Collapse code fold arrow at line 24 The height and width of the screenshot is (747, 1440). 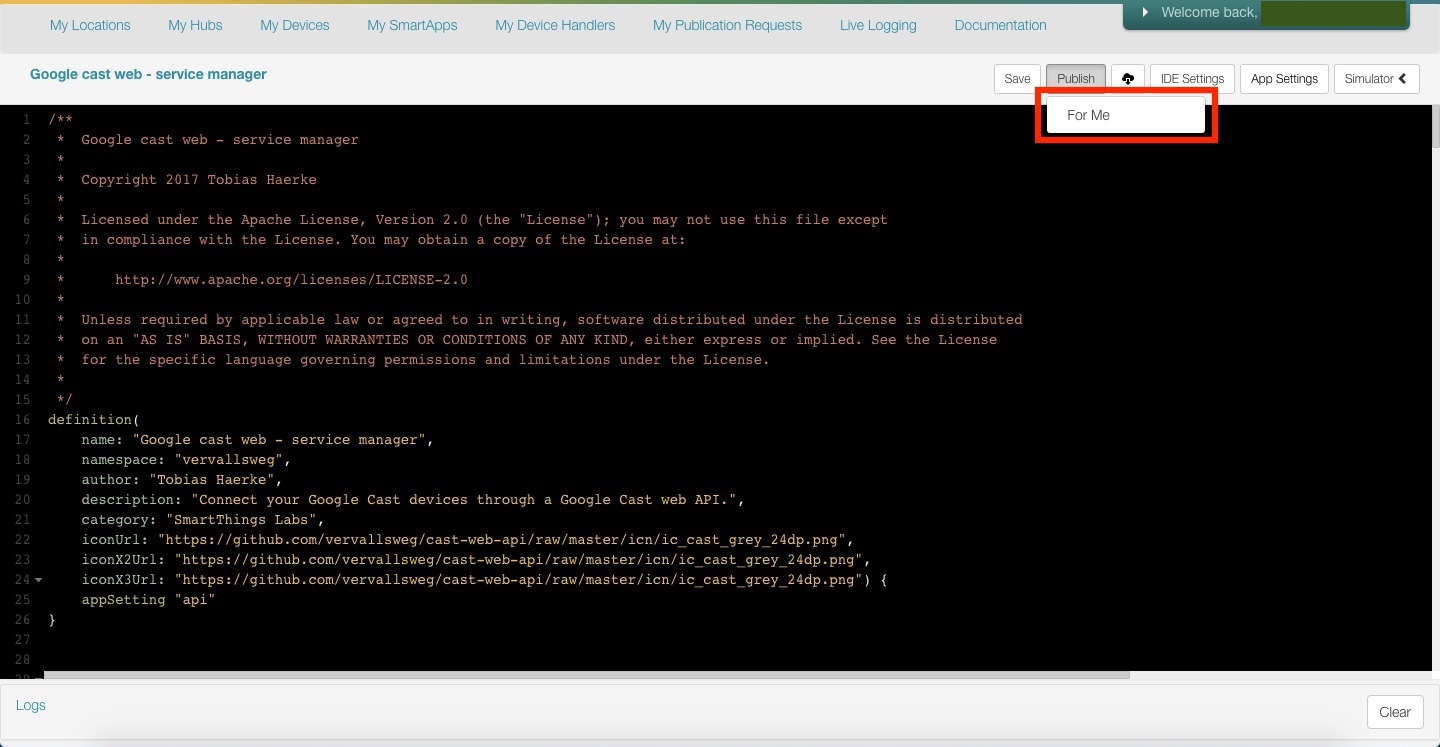coord(38,580)
